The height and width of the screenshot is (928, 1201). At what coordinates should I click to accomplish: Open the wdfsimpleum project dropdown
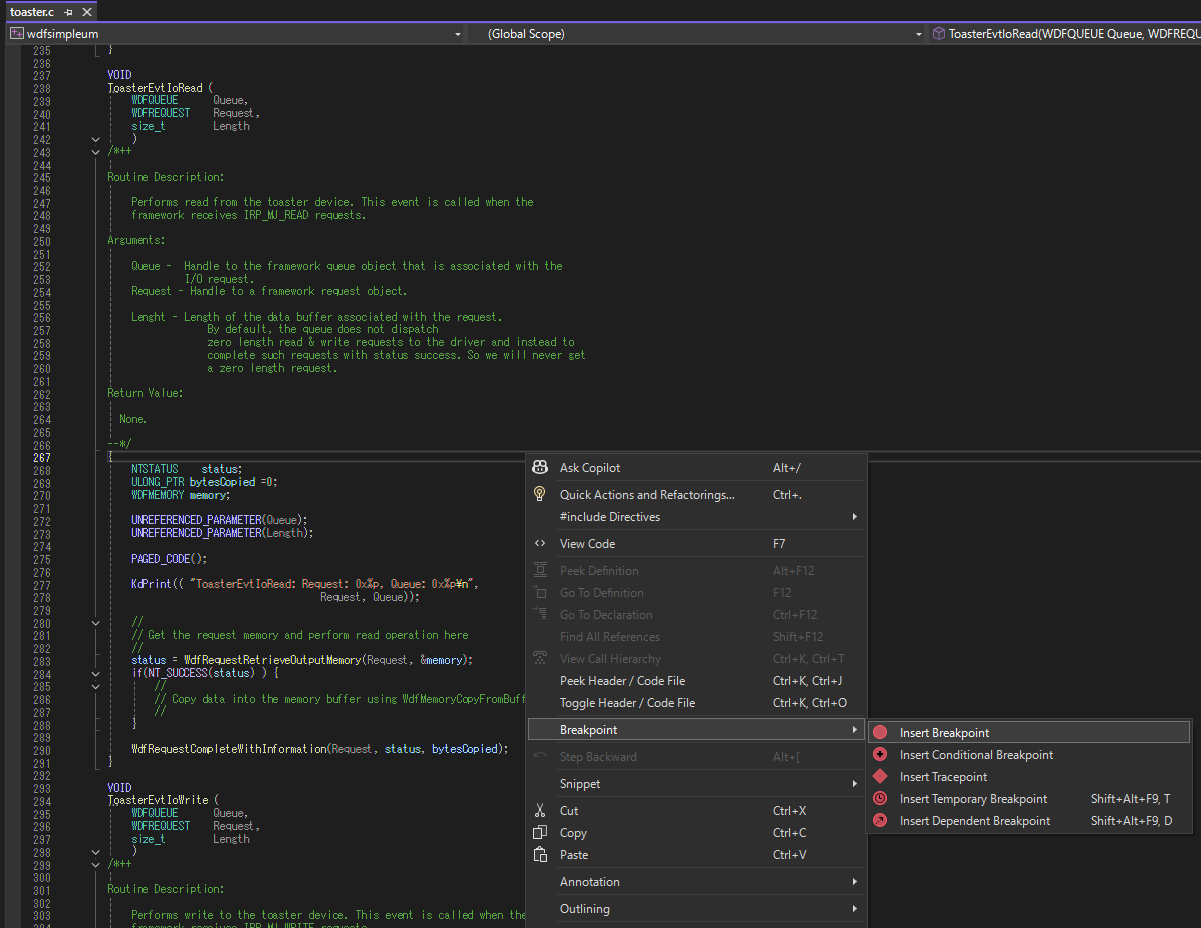tap(458, 34)
